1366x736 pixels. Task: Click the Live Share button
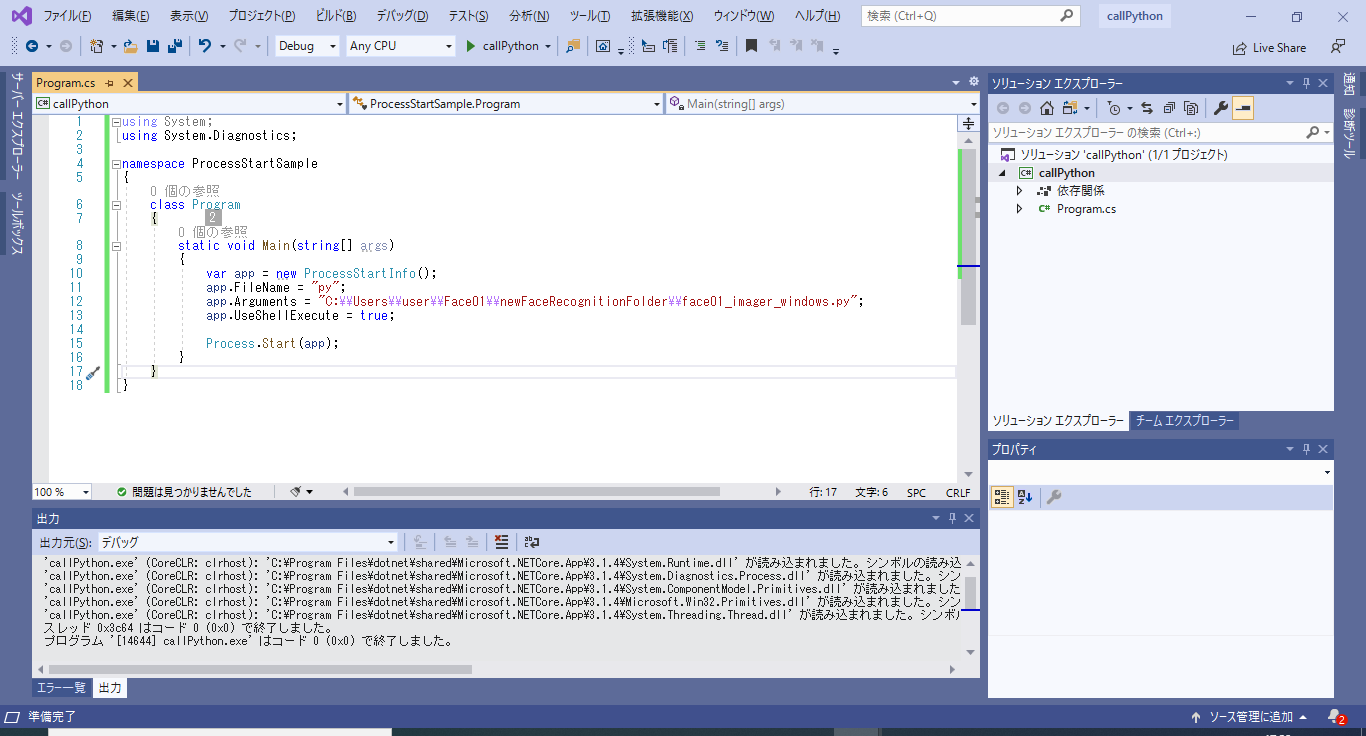1270,47
